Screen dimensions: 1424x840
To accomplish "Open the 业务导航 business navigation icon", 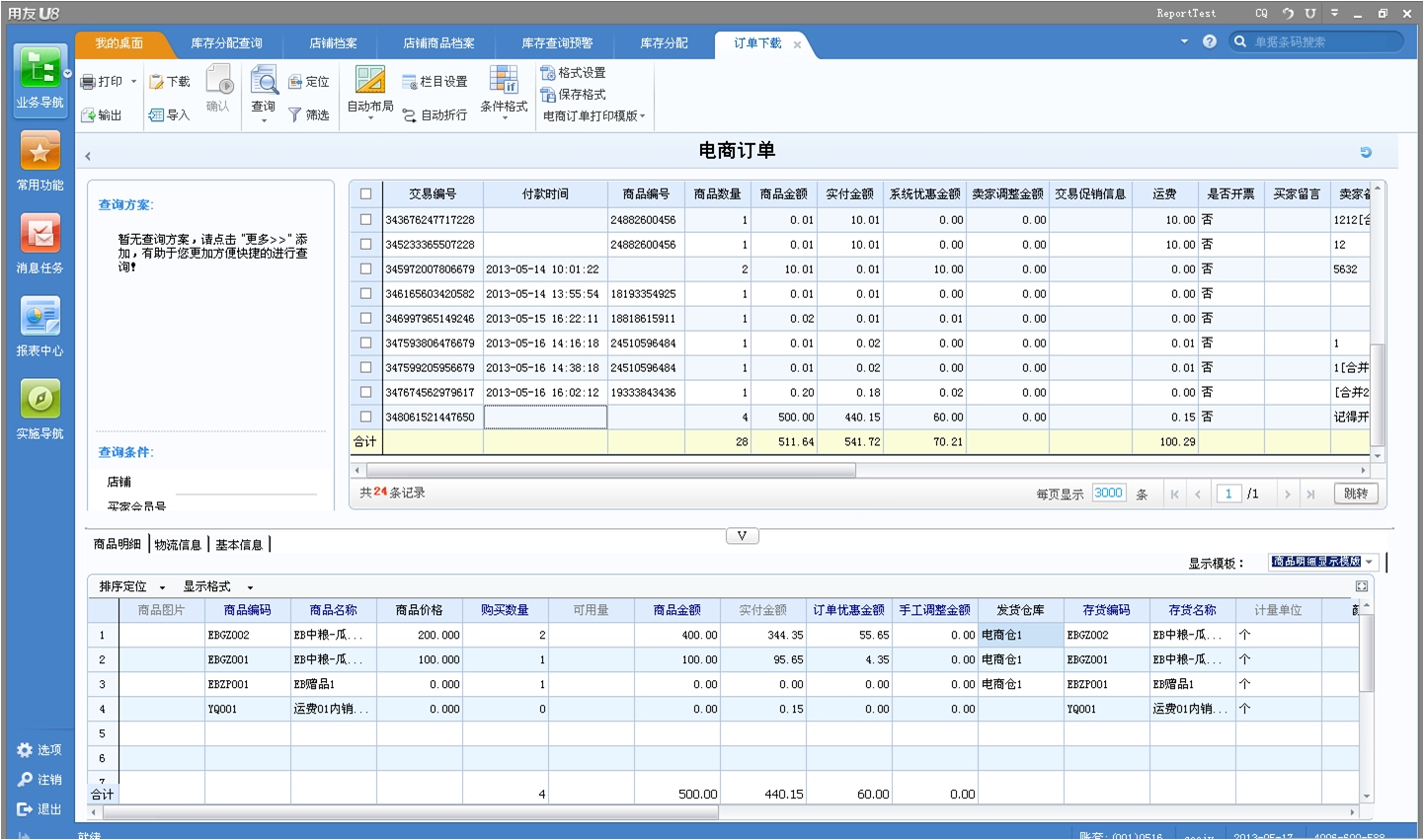I will (40, 69).
